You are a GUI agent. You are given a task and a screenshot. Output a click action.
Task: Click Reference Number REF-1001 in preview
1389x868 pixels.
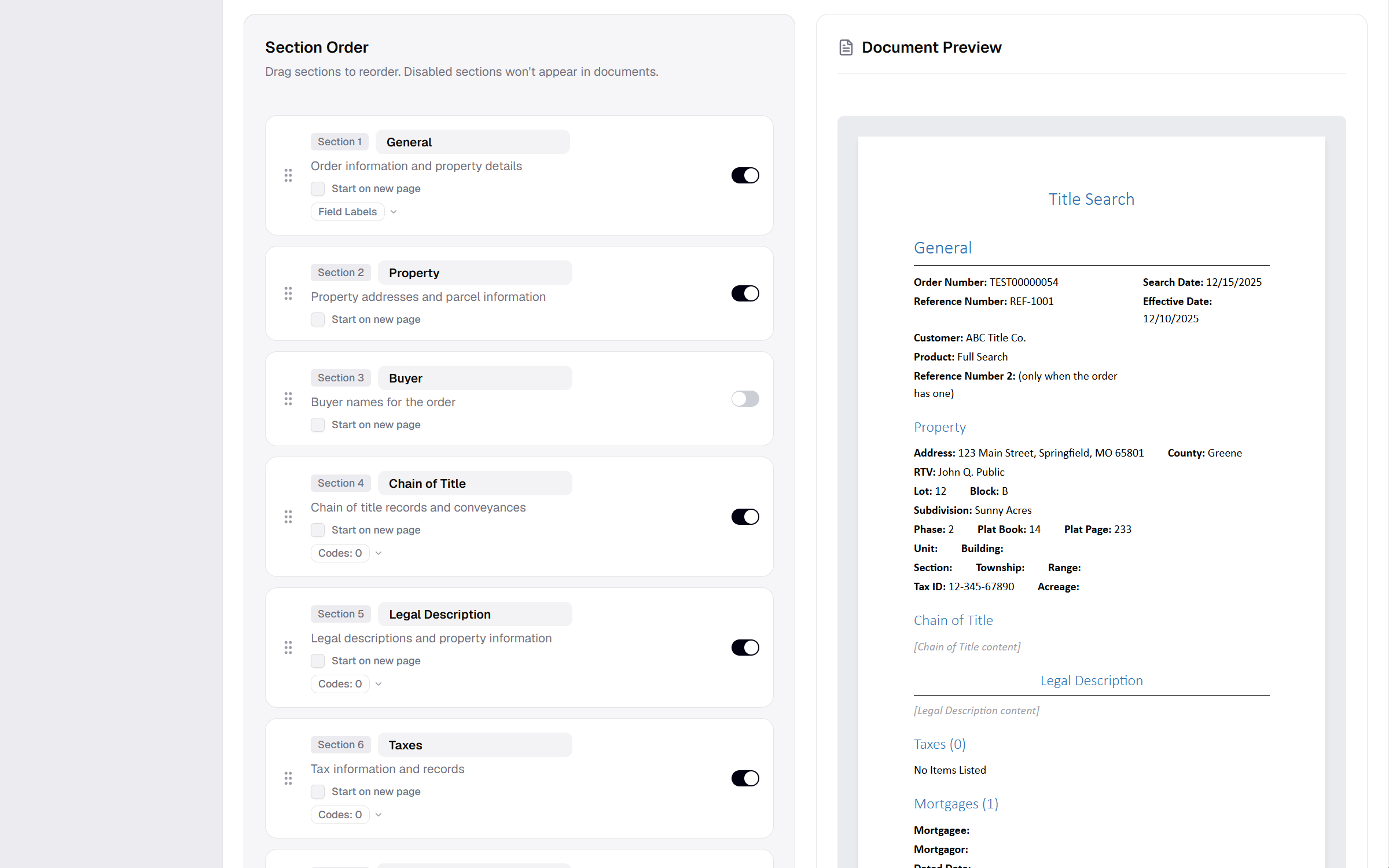point(984,301)
